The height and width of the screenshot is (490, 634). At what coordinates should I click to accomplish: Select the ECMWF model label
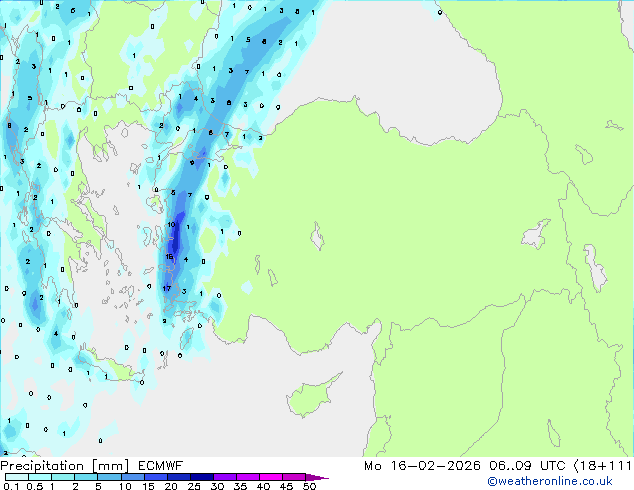[161, 466]
